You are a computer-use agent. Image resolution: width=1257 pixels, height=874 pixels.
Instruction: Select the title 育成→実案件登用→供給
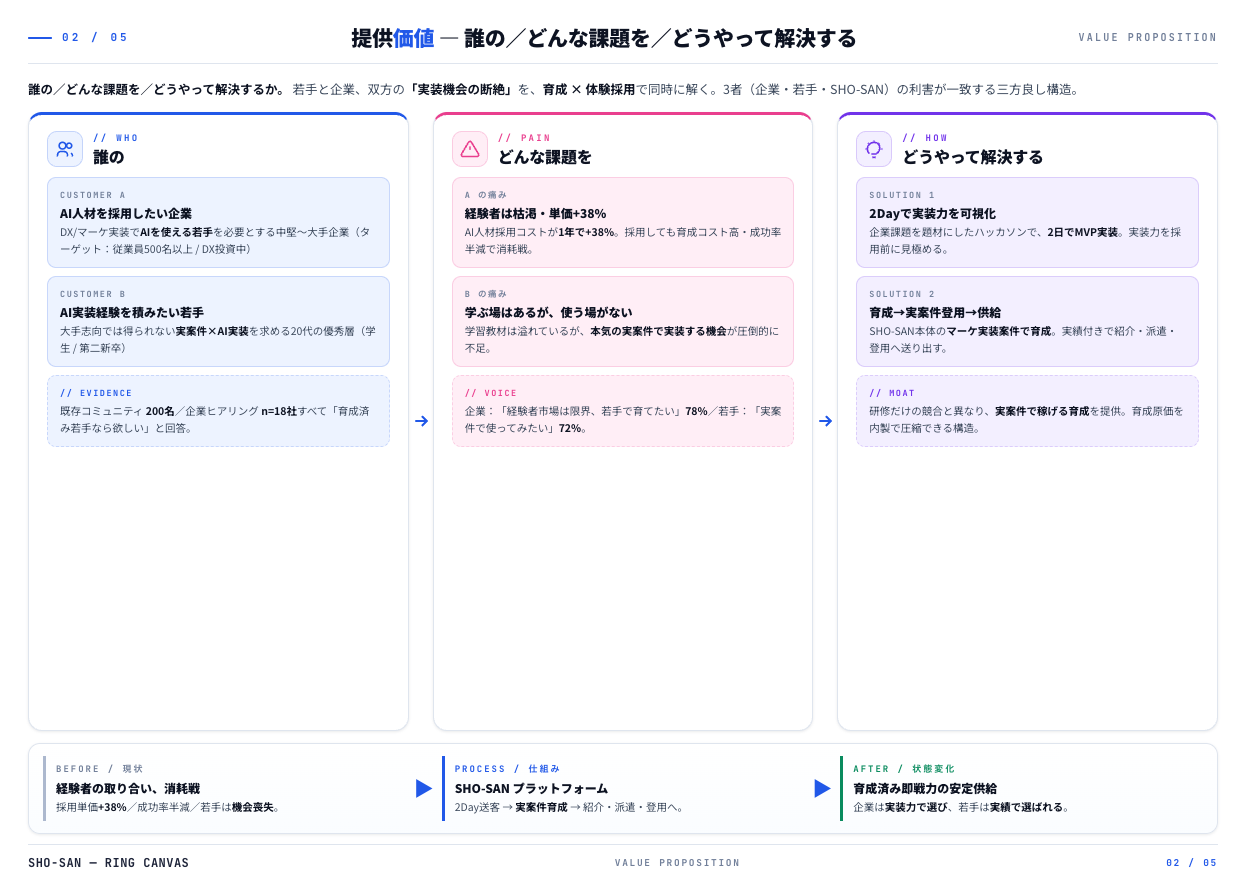pyautogui.click(x=935, y=312)
